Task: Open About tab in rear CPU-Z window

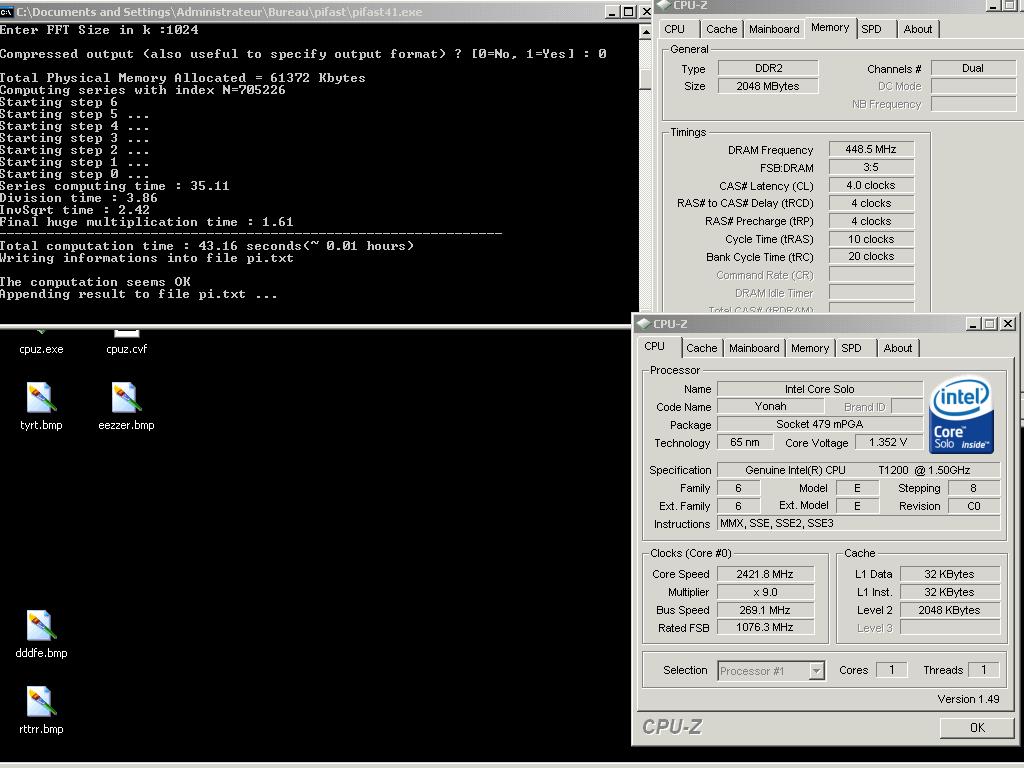Action: point(918,29)
